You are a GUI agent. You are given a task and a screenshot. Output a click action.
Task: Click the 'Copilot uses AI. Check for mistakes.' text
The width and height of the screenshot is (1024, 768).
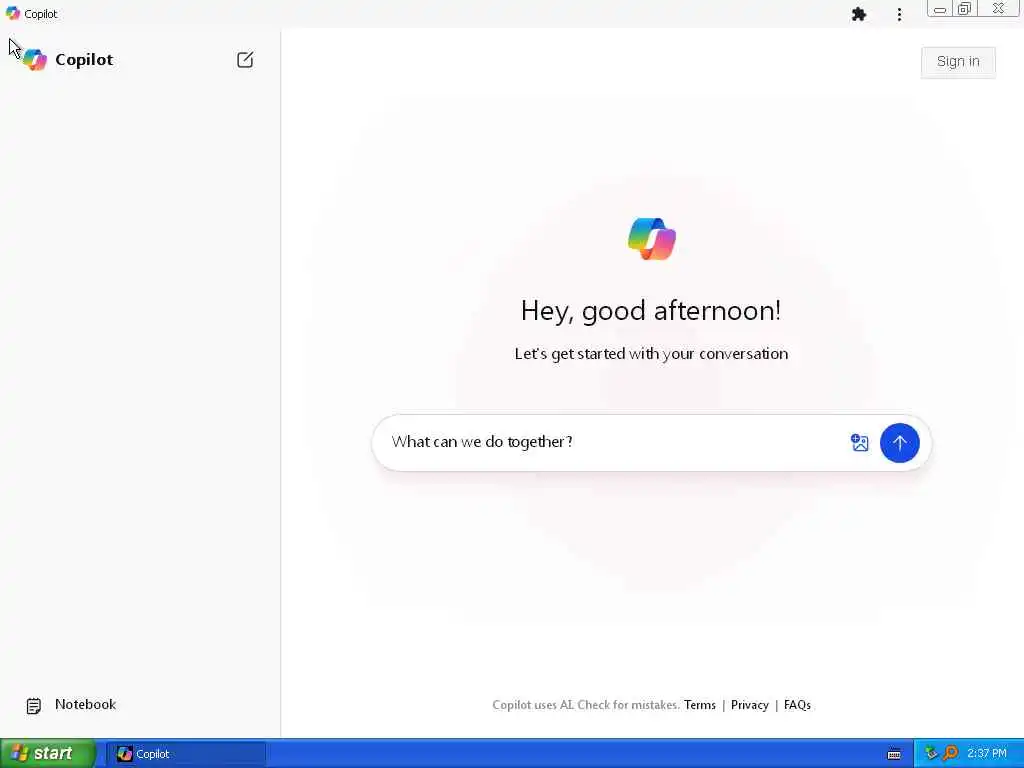point(586,705)
